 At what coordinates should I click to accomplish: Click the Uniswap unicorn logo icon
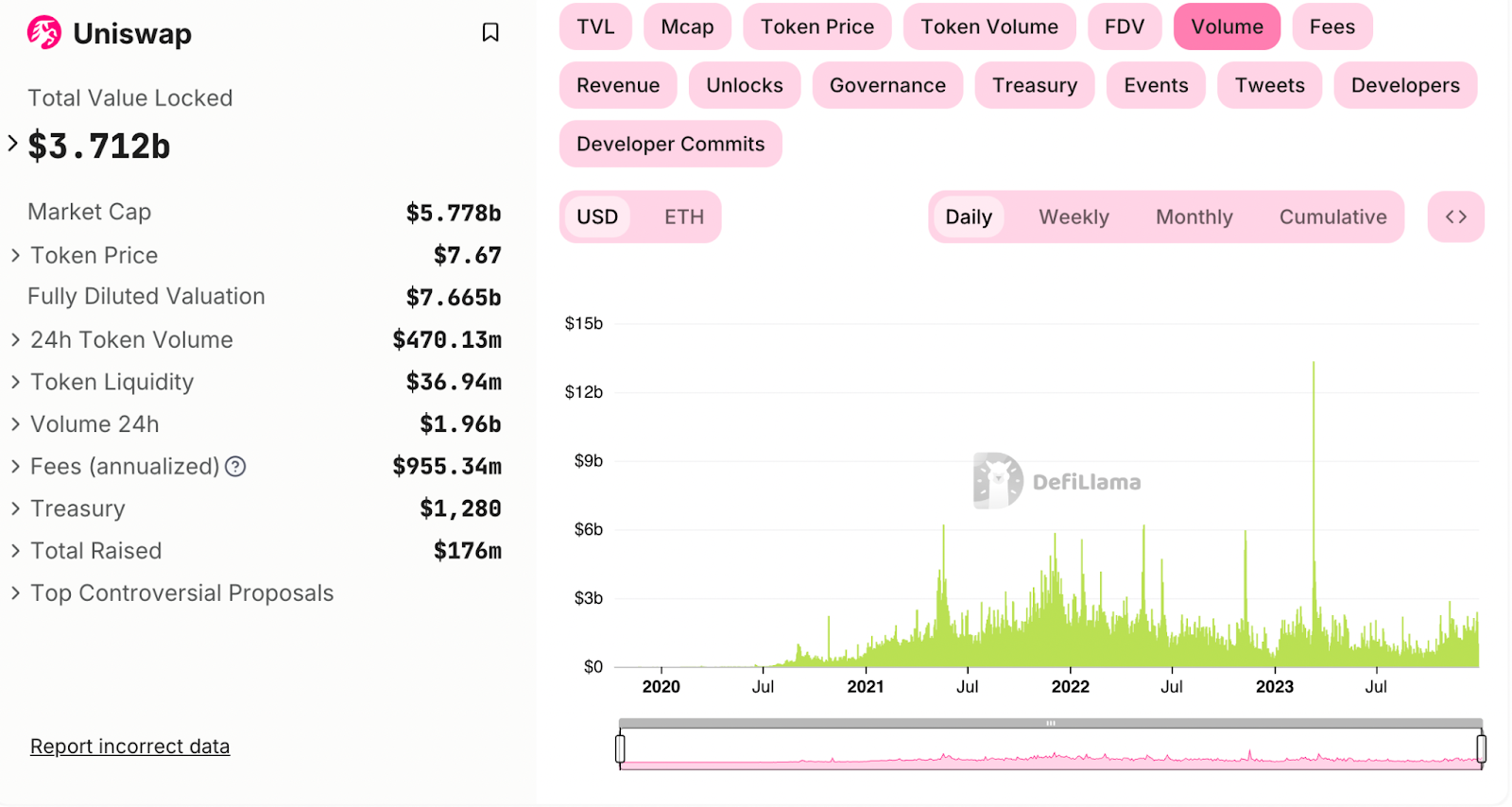point(43,33)
